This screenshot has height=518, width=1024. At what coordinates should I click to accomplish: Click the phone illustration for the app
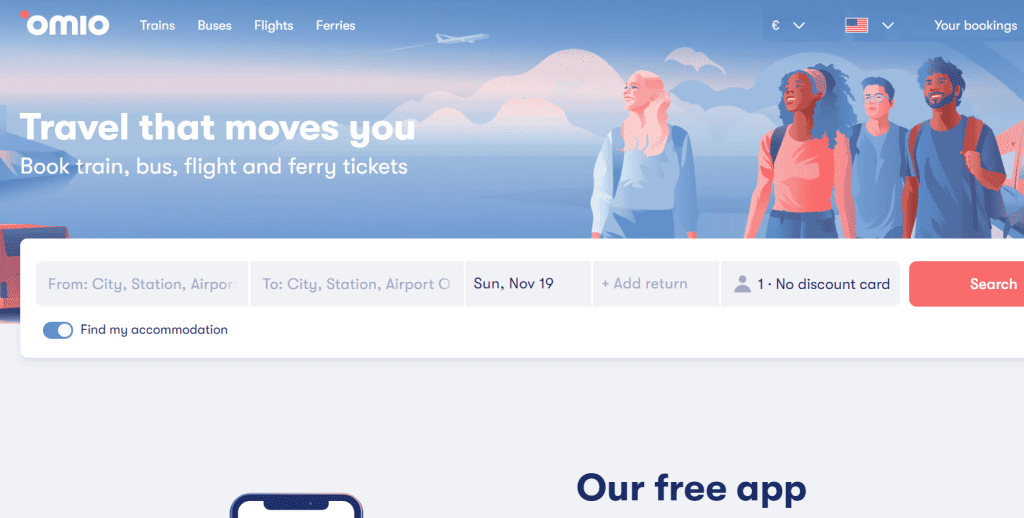[x=296, y=506]
